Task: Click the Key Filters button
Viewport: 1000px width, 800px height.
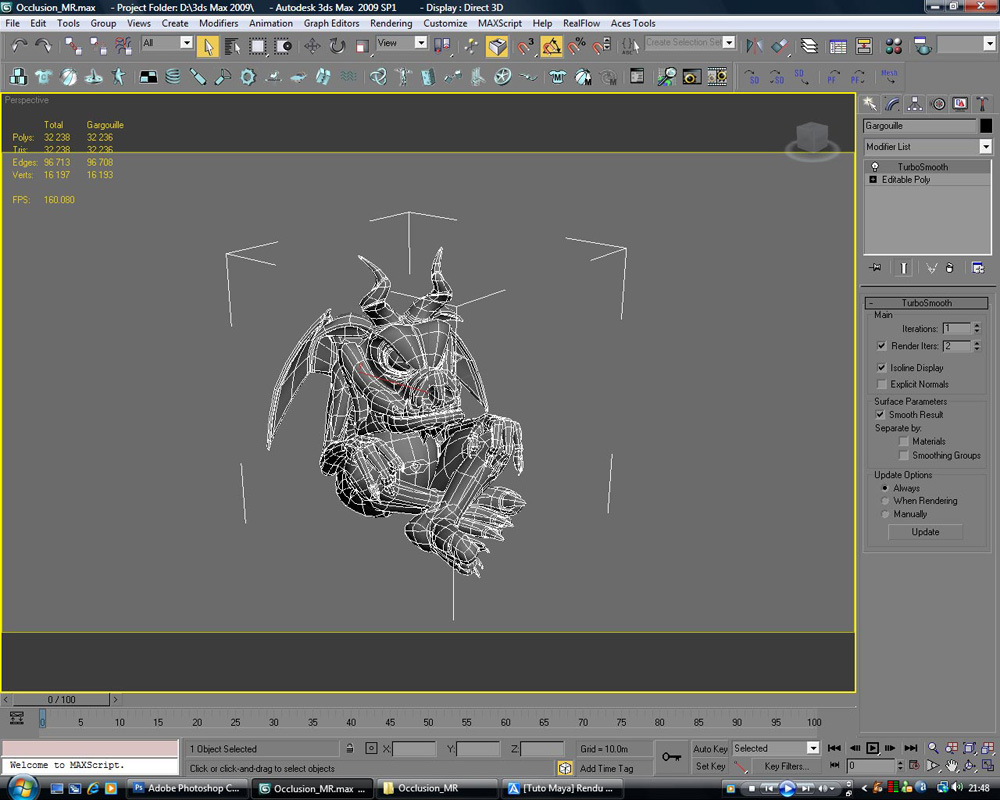Action: [786, 766]
